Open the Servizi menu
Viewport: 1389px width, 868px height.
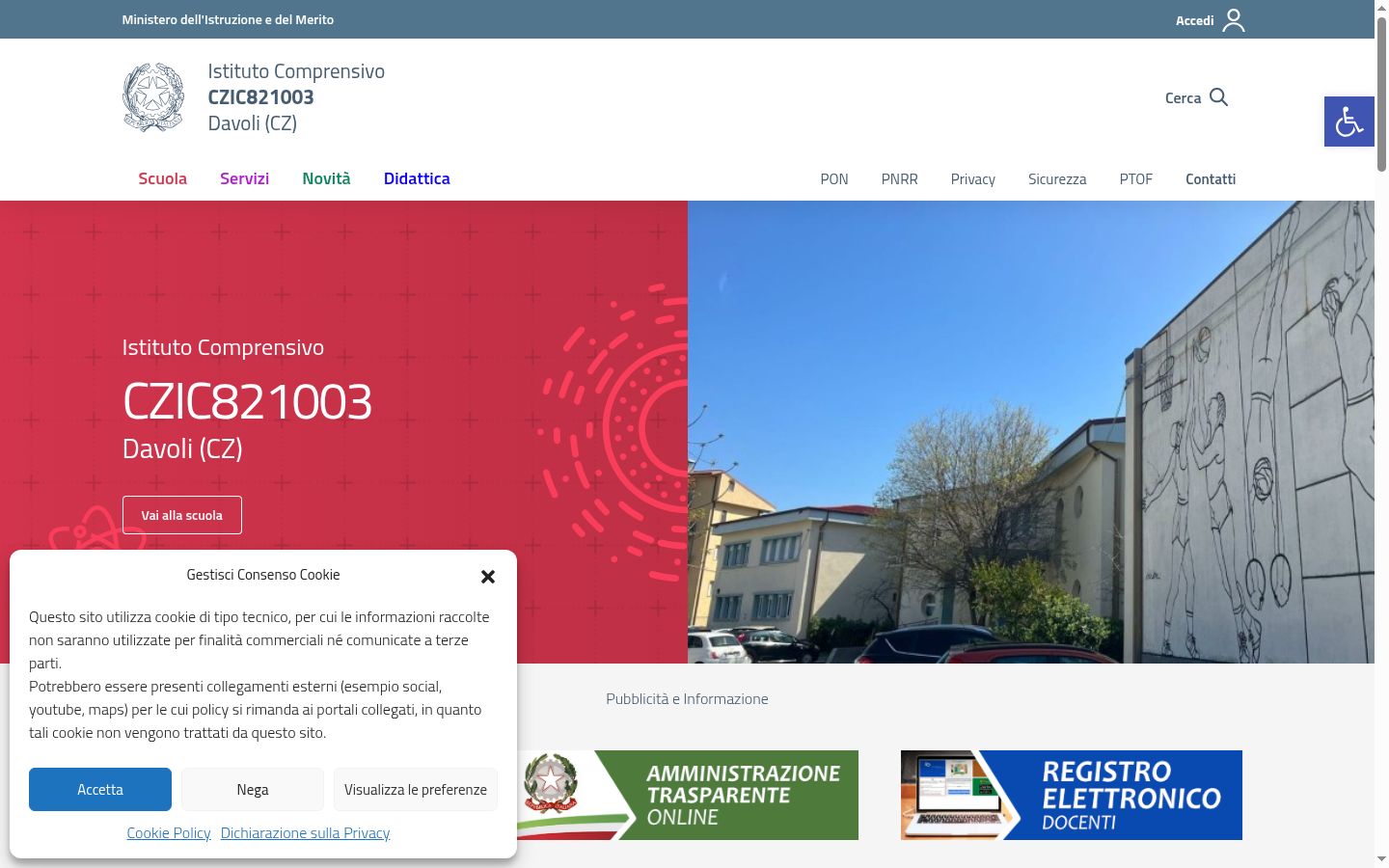(244, 178)
